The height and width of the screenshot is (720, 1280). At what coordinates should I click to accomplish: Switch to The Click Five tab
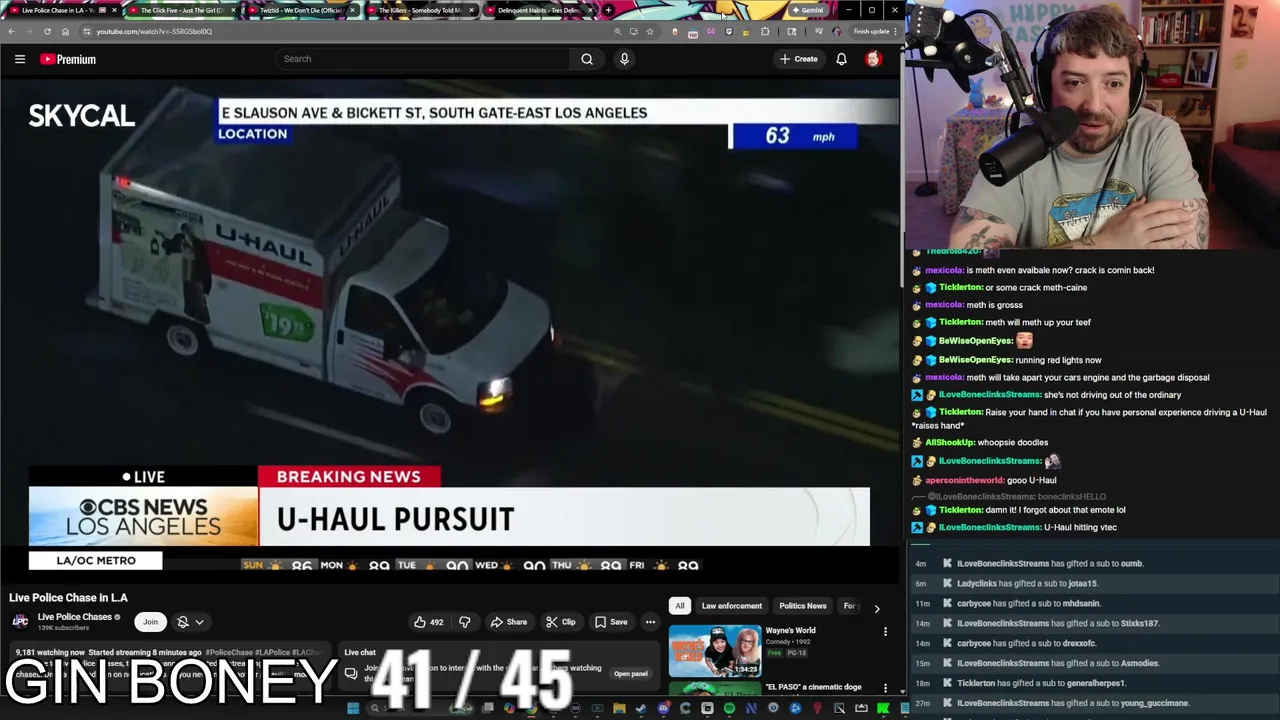(180, 10)
